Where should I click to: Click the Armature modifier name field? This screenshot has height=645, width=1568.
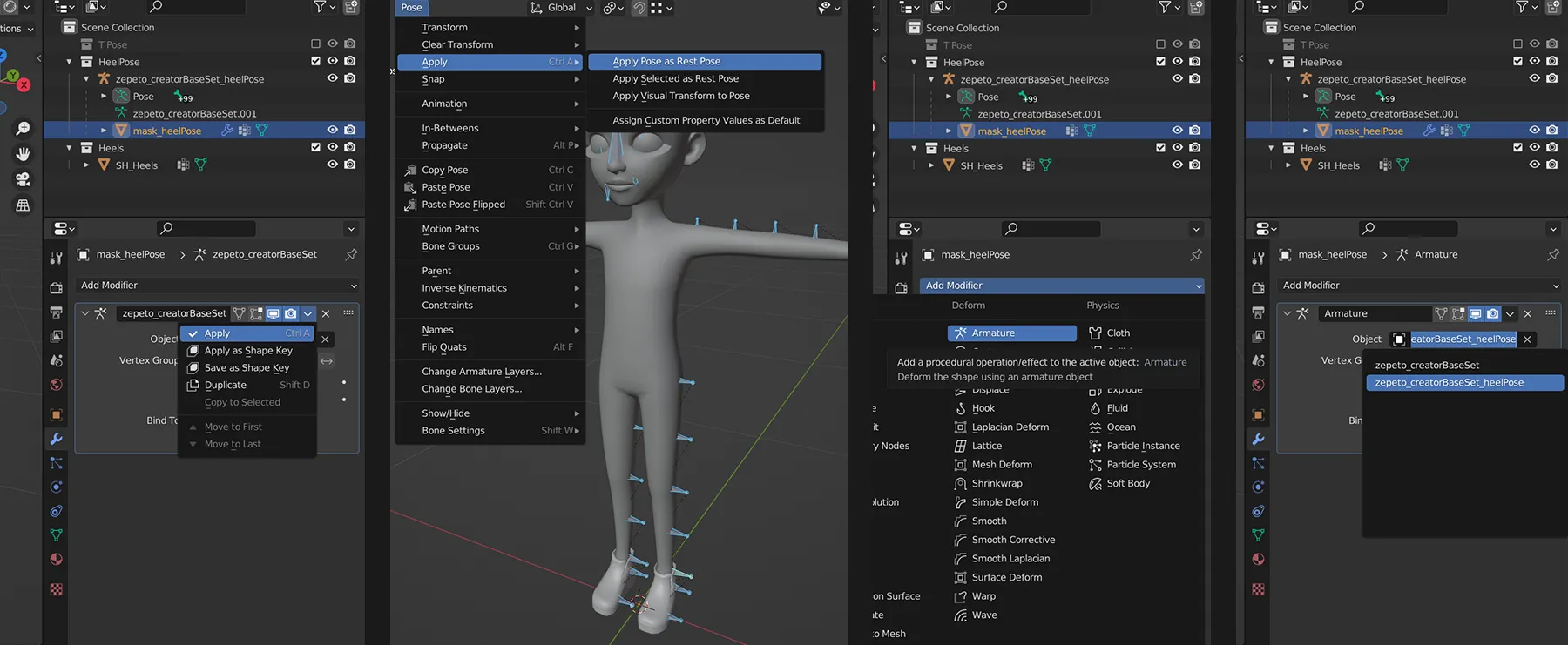point(1375,313)
